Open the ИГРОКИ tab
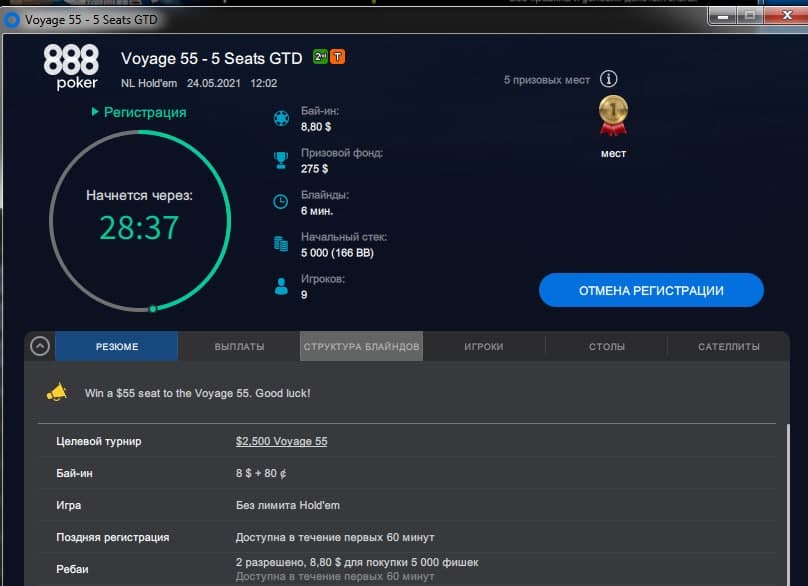Screen dimensions: 808x586 pyautogui.click(x=484, y=346)
